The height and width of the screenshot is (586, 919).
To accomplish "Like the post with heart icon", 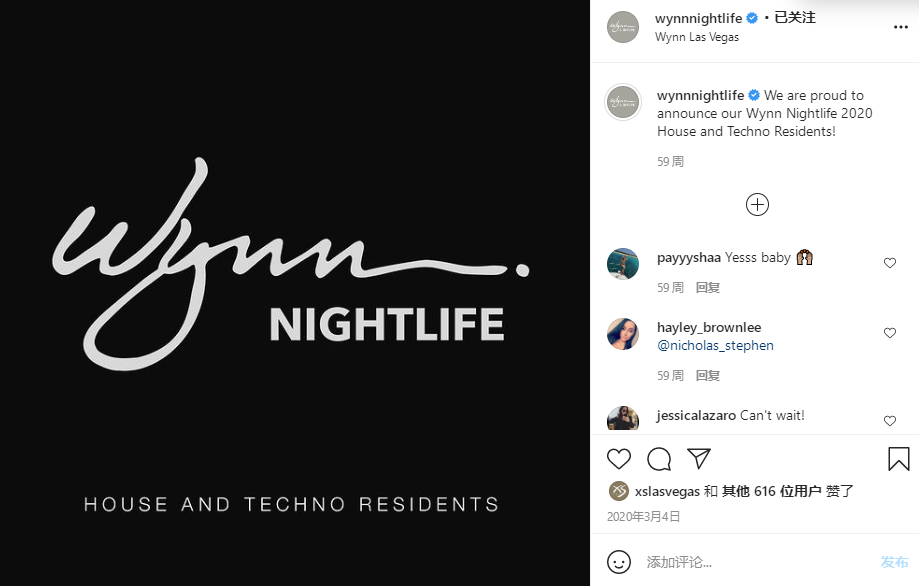I will (x=618, y=459).
